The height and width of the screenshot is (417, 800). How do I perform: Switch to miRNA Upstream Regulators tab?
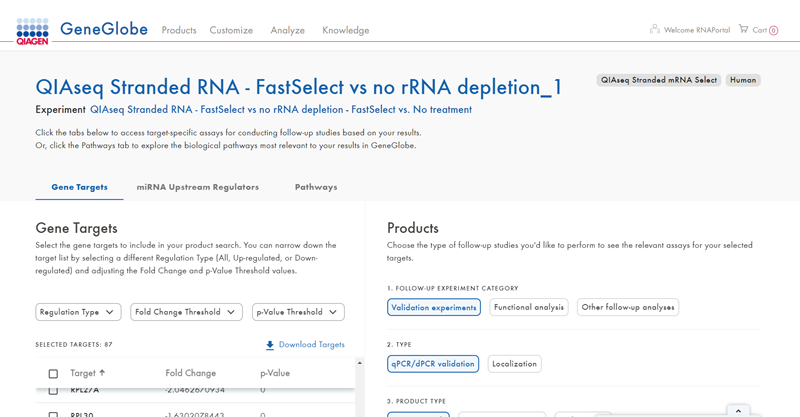point(198,187)
